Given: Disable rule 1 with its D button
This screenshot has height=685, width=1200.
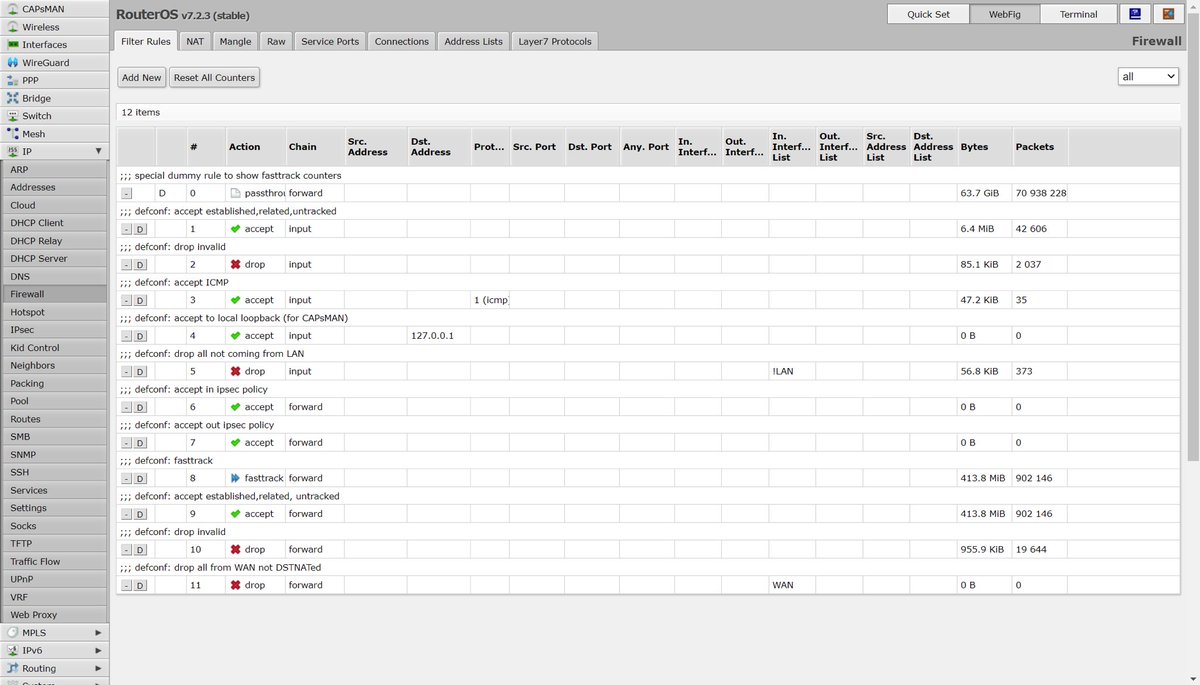Looking at the screenshot, I should coord(140,229).
